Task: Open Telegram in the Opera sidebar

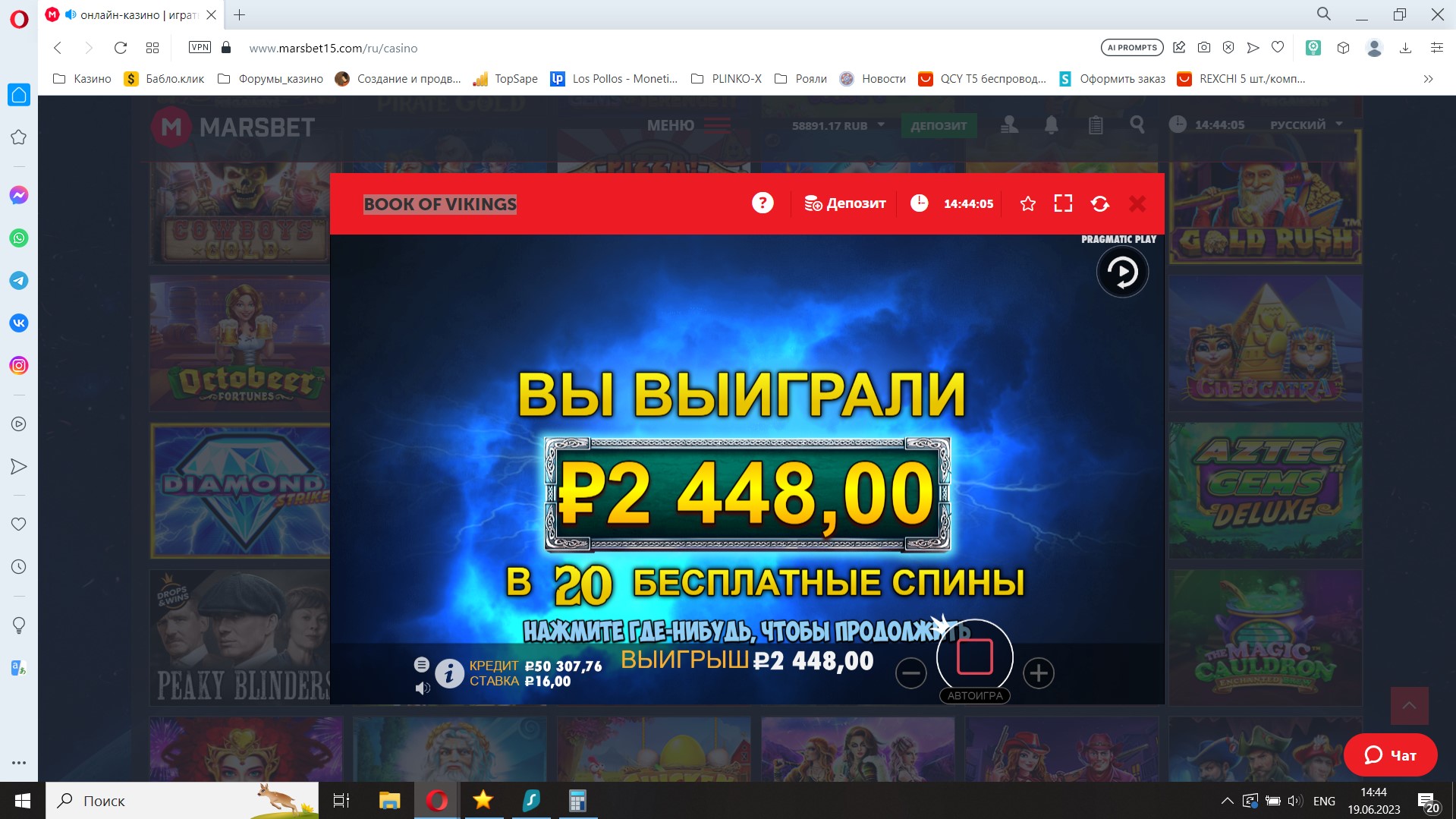Action: pos(19,280)
